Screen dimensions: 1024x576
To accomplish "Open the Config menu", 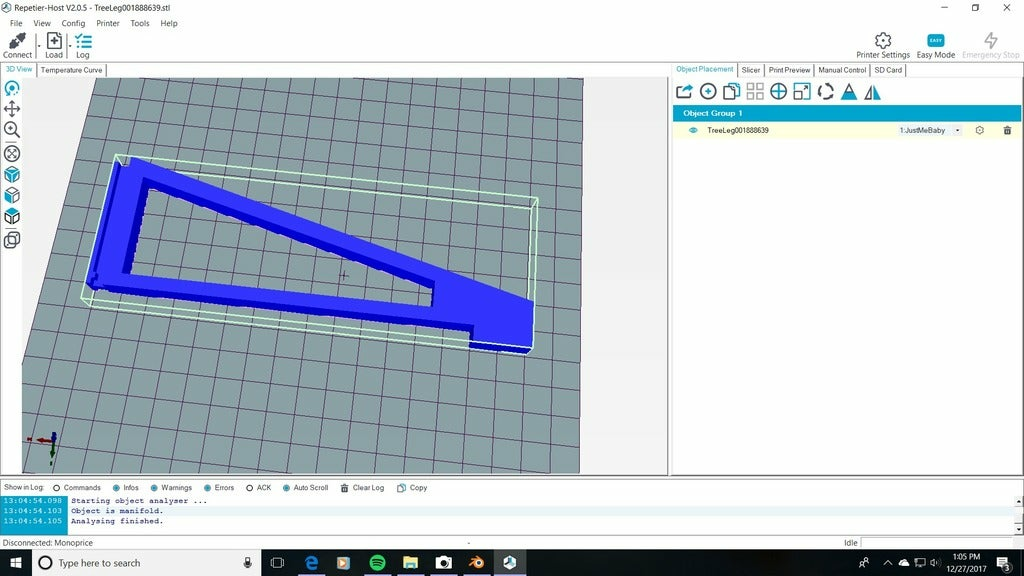I will tap(72, 23).
